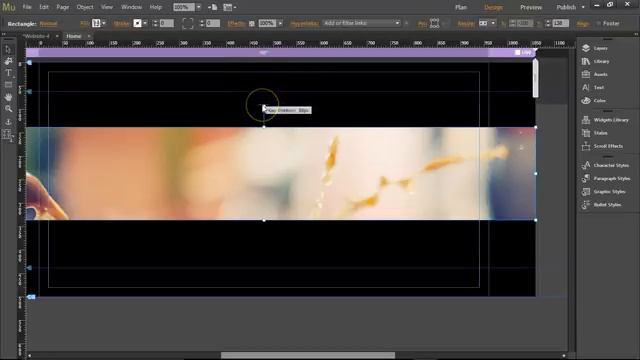Click the Pin position grid icon
This screenshot has width=640, height=360.
(435, 23)
